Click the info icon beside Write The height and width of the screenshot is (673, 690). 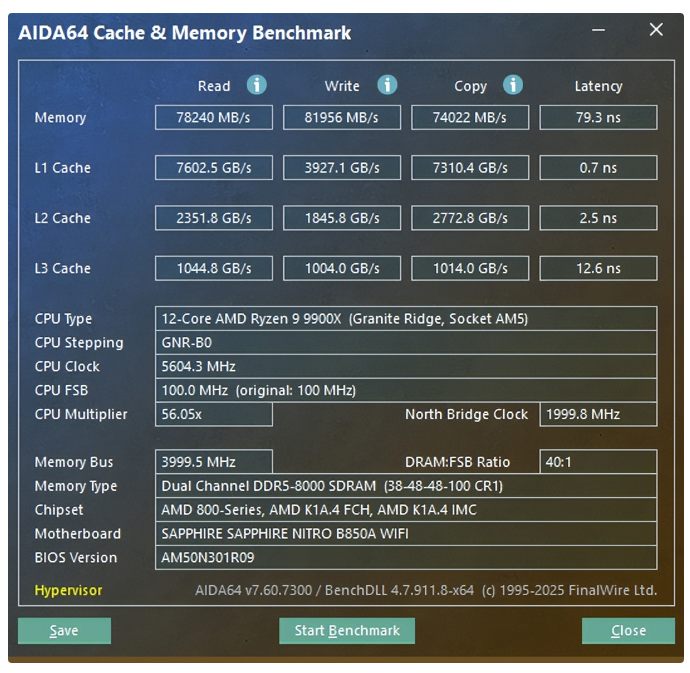pos(387,85)
